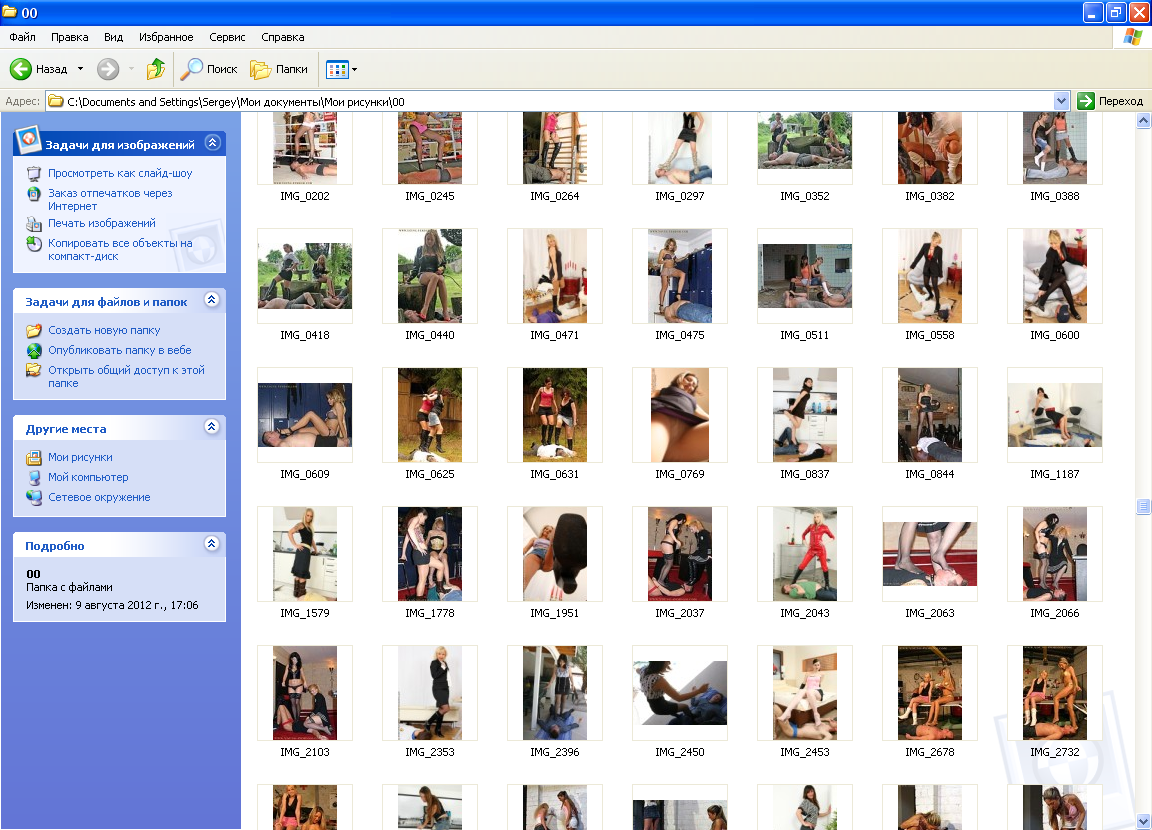Click the shared folder icon for общий доступ
The image size is (1152, 830).
34,370
